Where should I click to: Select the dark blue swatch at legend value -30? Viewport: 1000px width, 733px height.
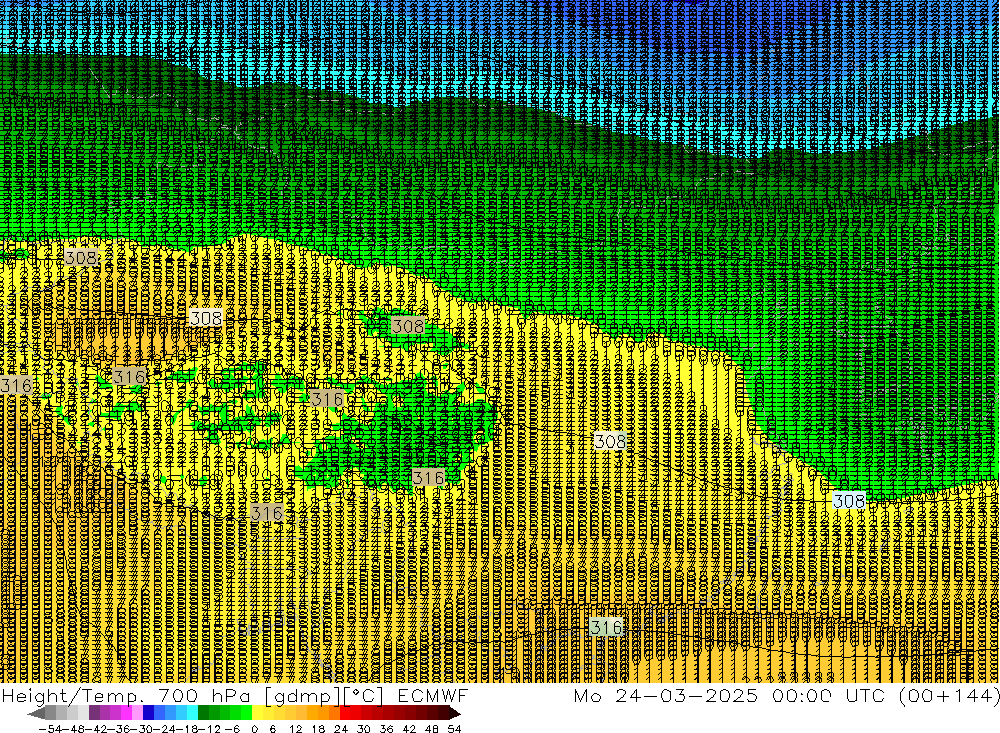pyautogui.click(x=149, y=713)
